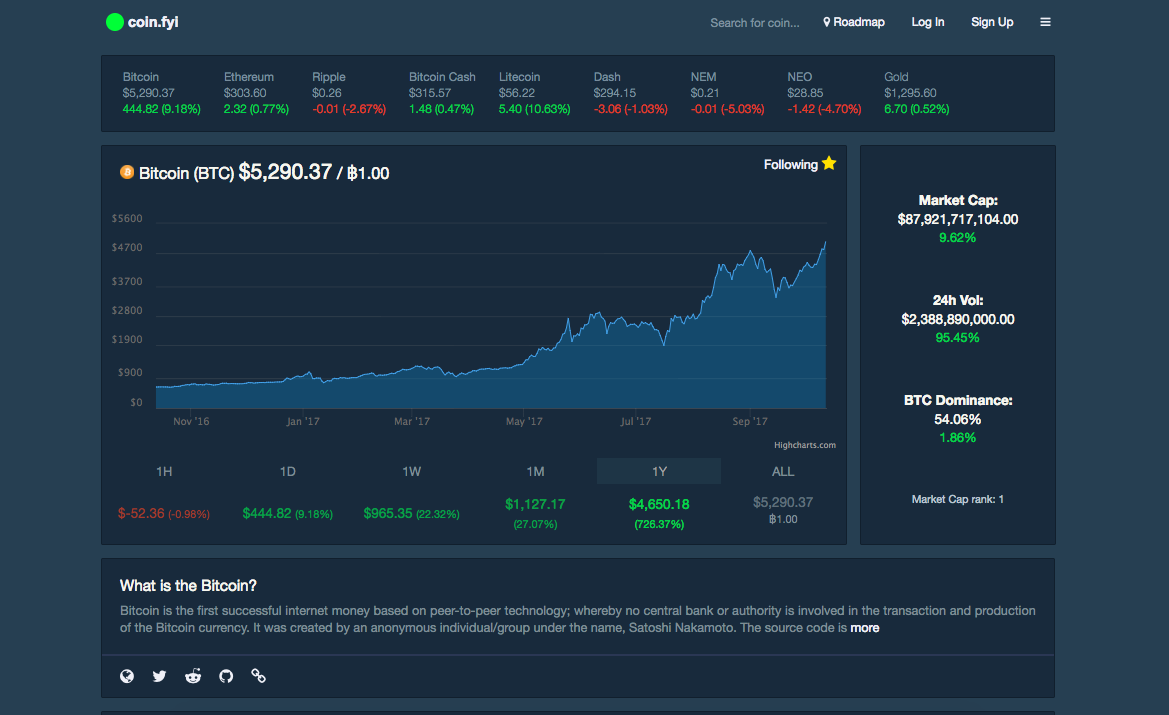Select the ALL time range tab
The image size is (1169, 715).
(x=783, y=471)
